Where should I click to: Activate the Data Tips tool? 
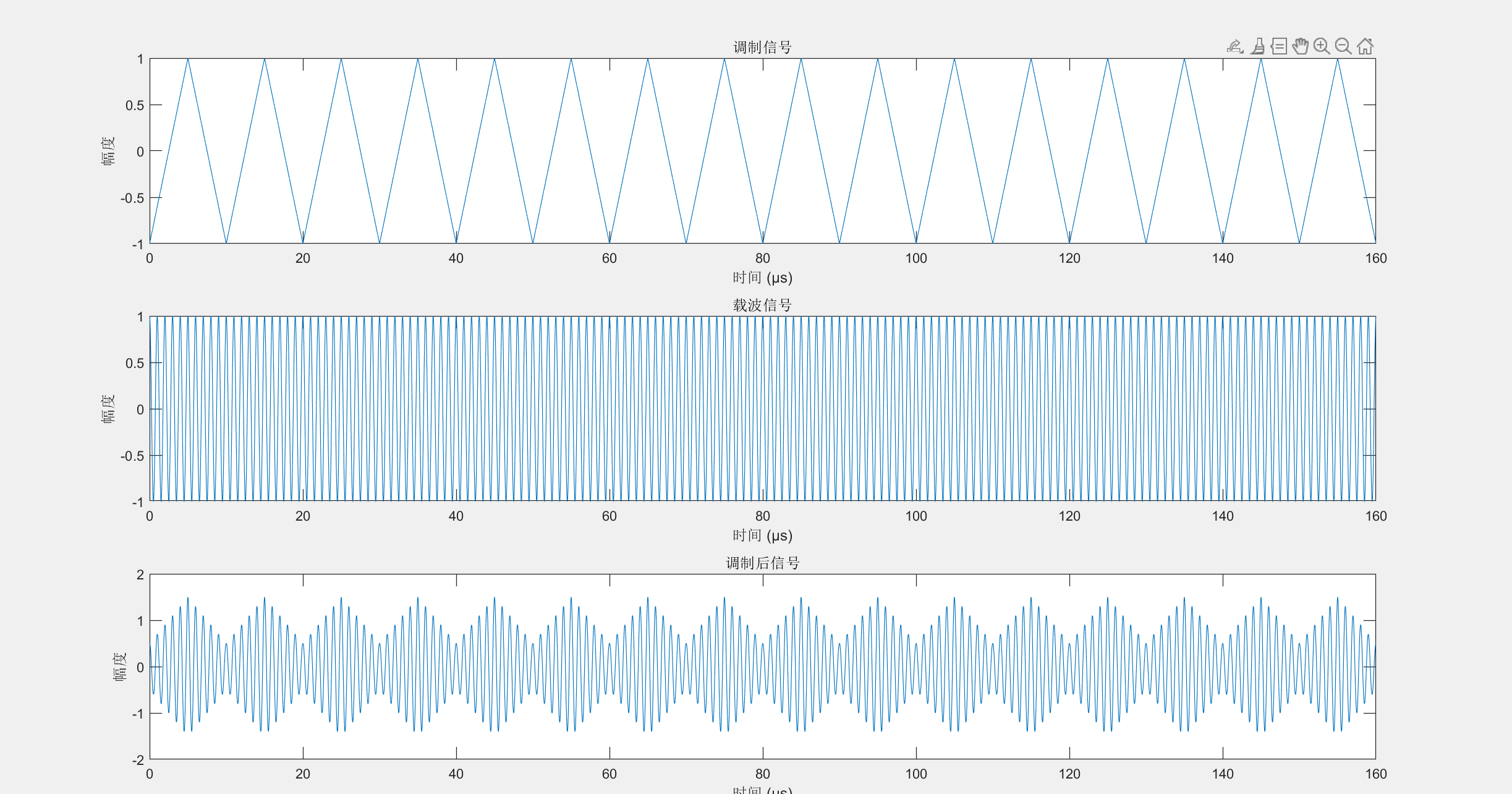tap(1279, 46)
